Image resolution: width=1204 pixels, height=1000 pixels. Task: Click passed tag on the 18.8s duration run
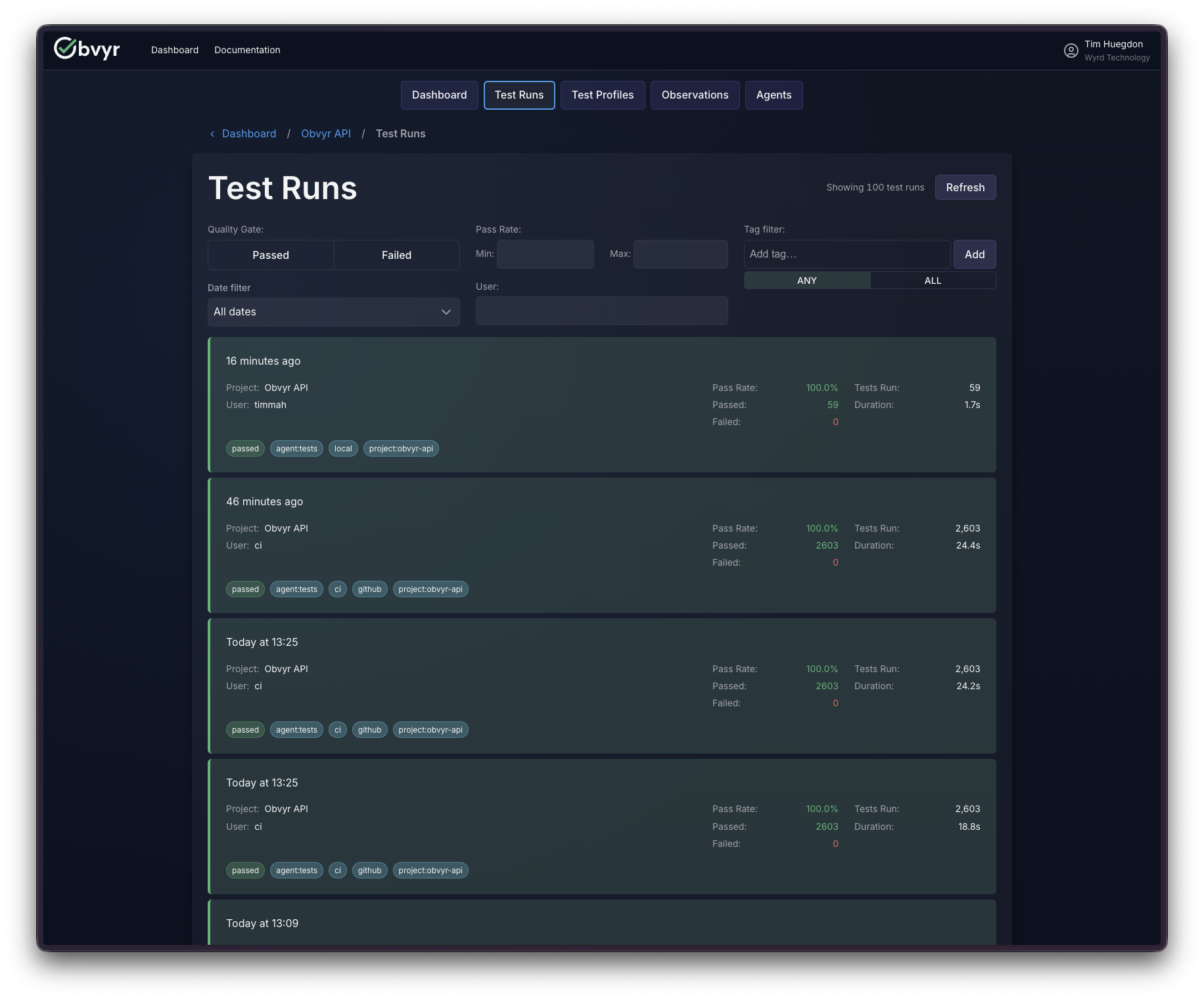point(245,871)
